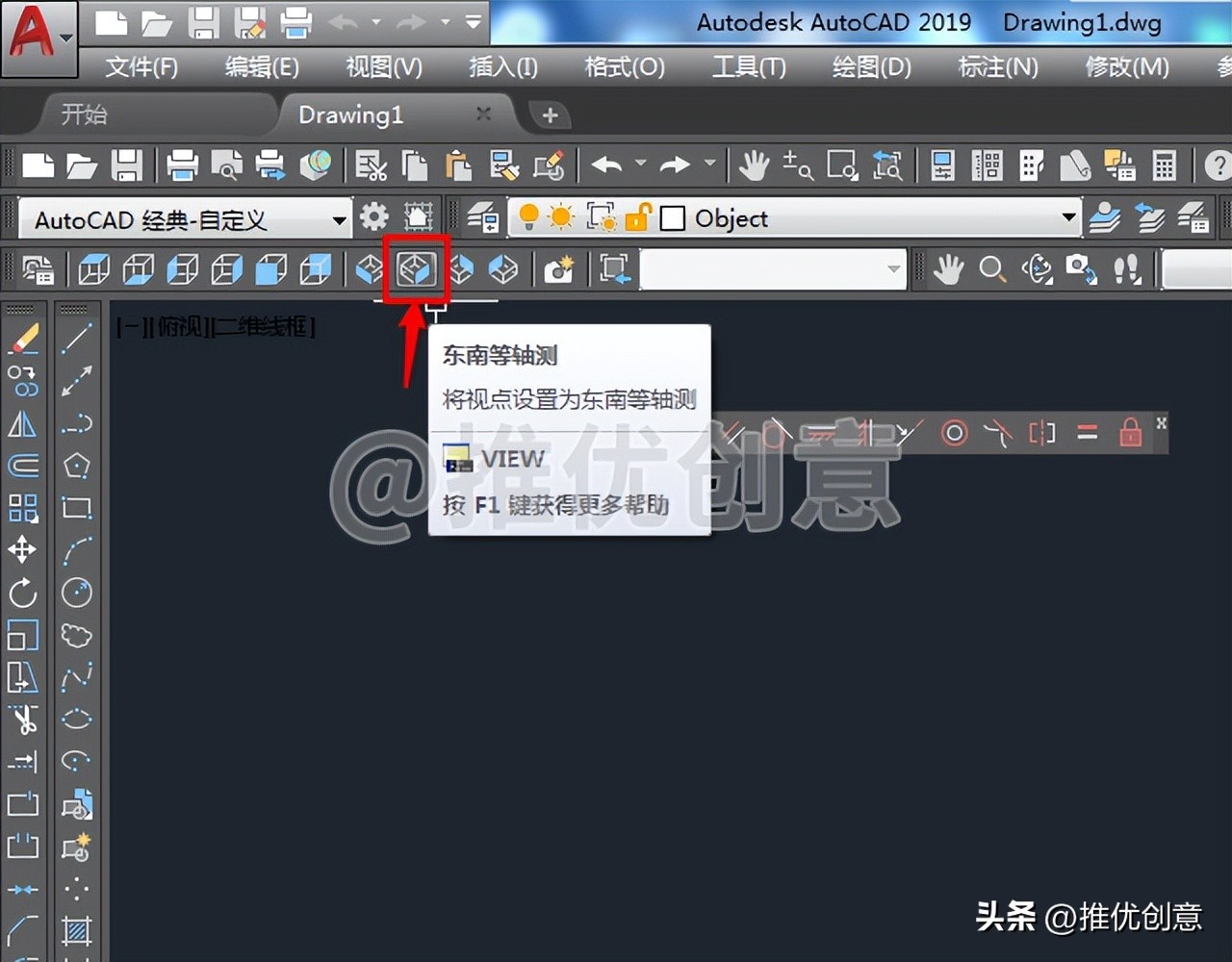Click the plus button to create new drawing tab

(549, 114)
